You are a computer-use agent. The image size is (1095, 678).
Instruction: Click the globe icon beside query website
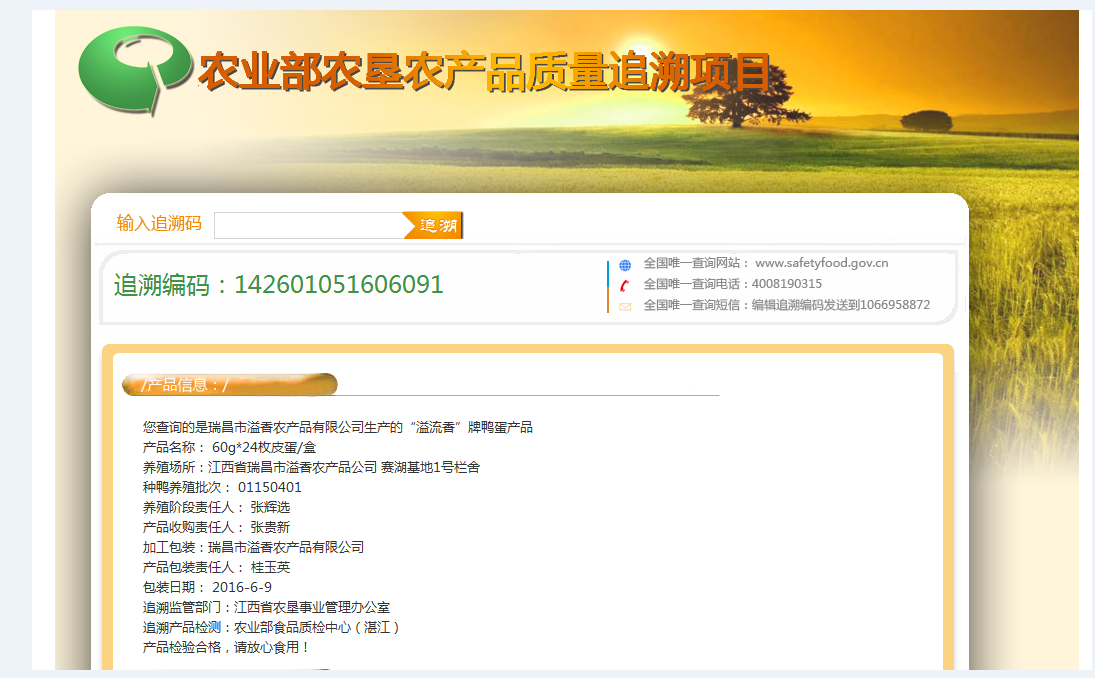pos(625,265)
